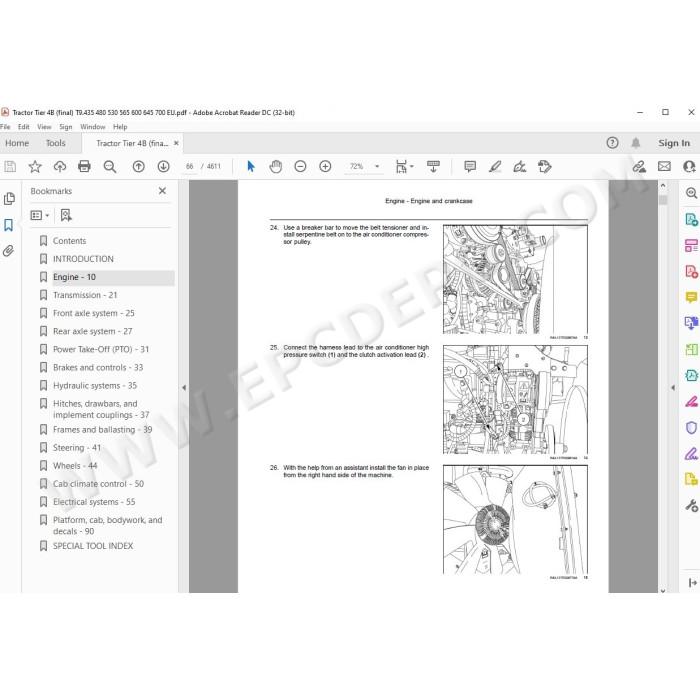Open zoom level dropdown arrow
The height and width of the screenshot is (700, 700).
tap(377, 167)
